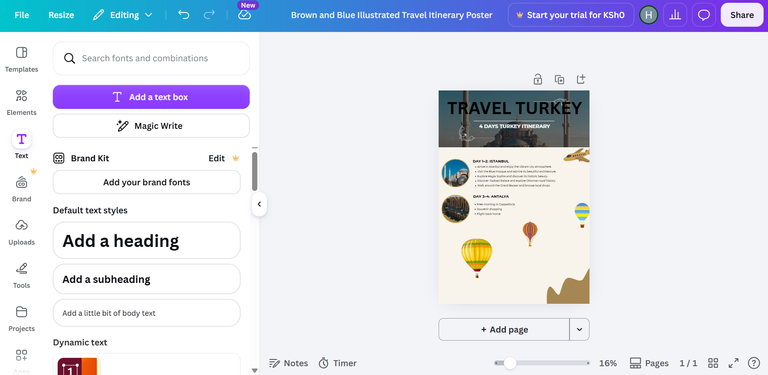The width and height of the screenshot is (768, 375).
Task: Click the dynamic text page number thumbnail
Action: (x=79, y=366)
